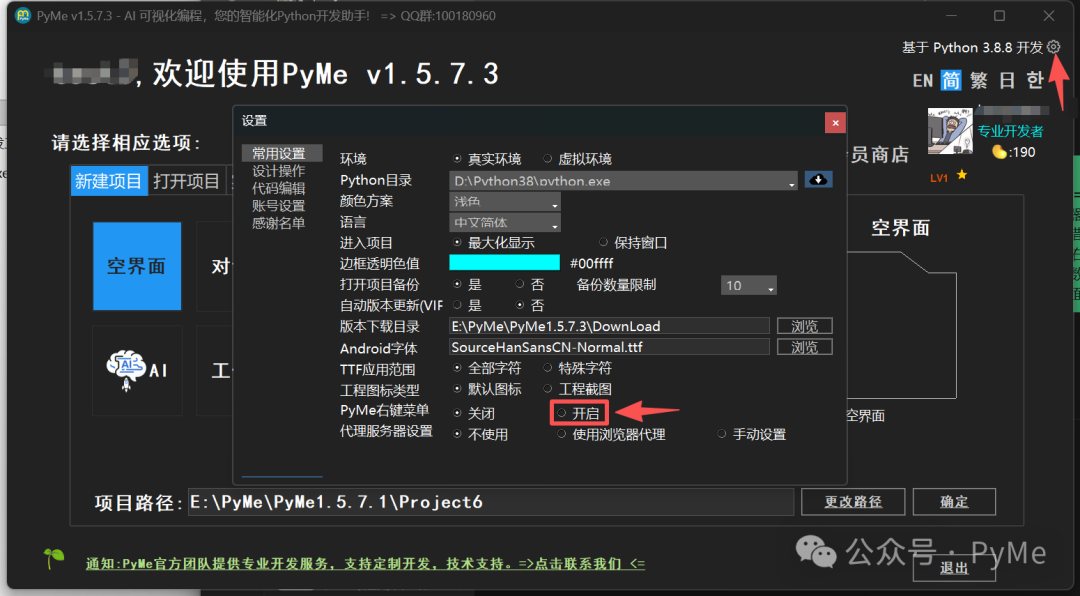Open 常用设置 settings category
Screen dimensions: 1080x596
[x=281, y=153]
